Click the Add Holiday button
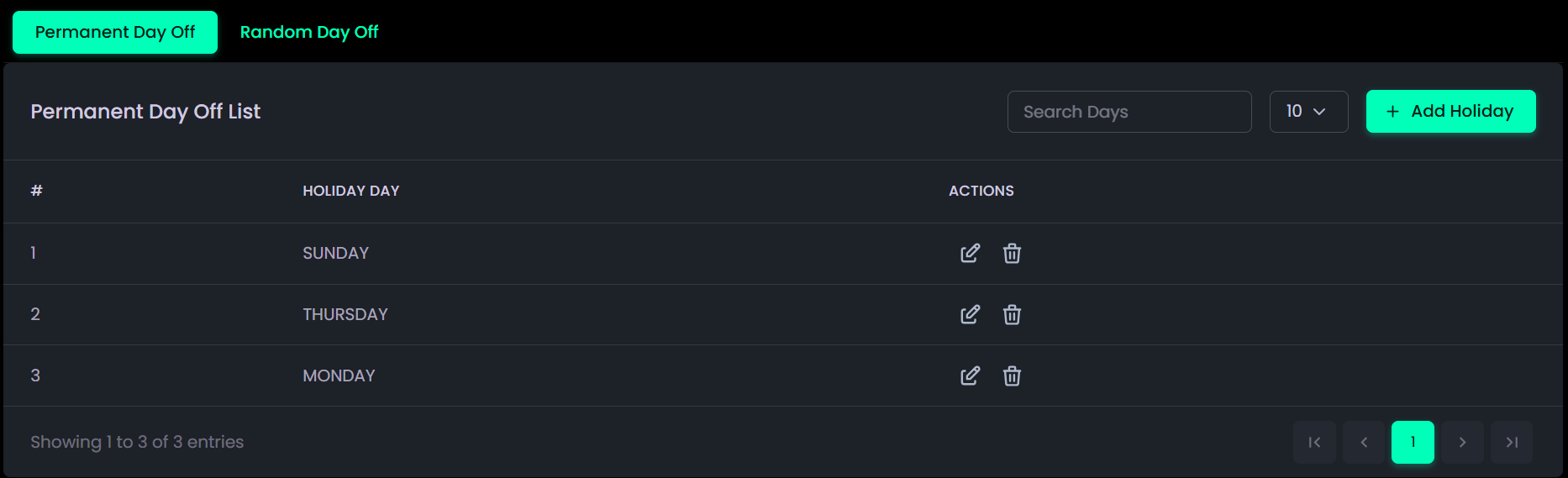The height and width of the screenshot is (478, 1568). coord(1450,111)
